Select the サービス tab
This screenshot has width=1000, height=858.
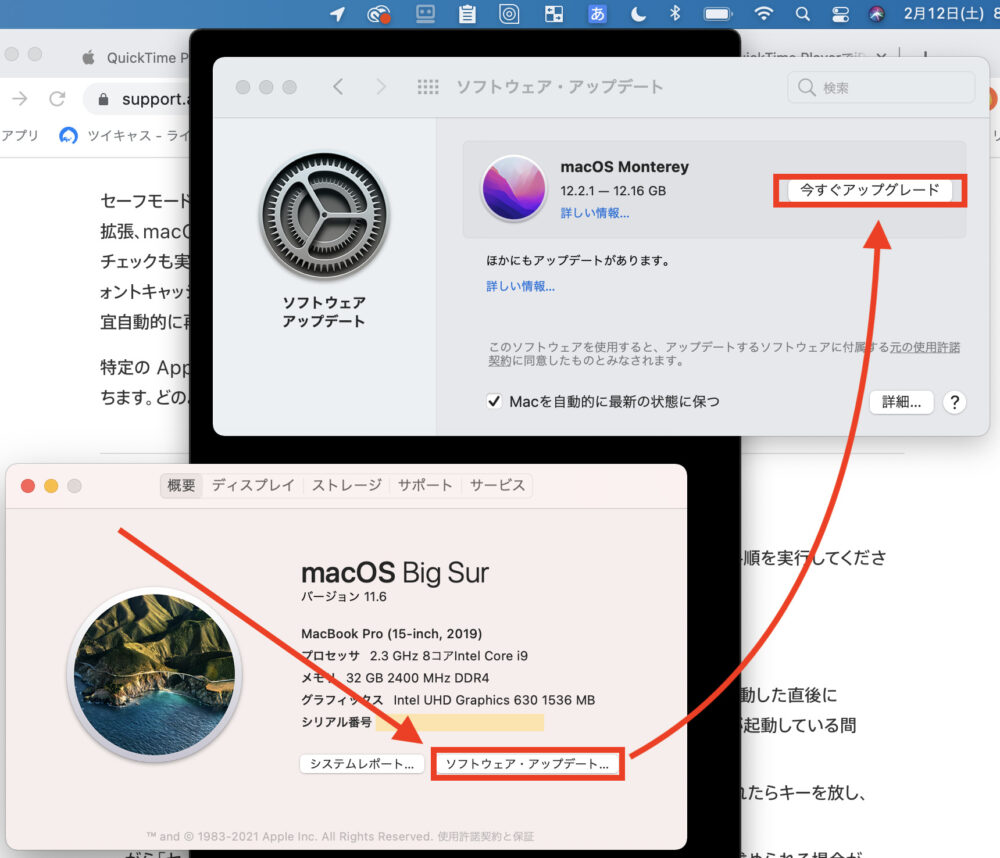coord(497,485)
